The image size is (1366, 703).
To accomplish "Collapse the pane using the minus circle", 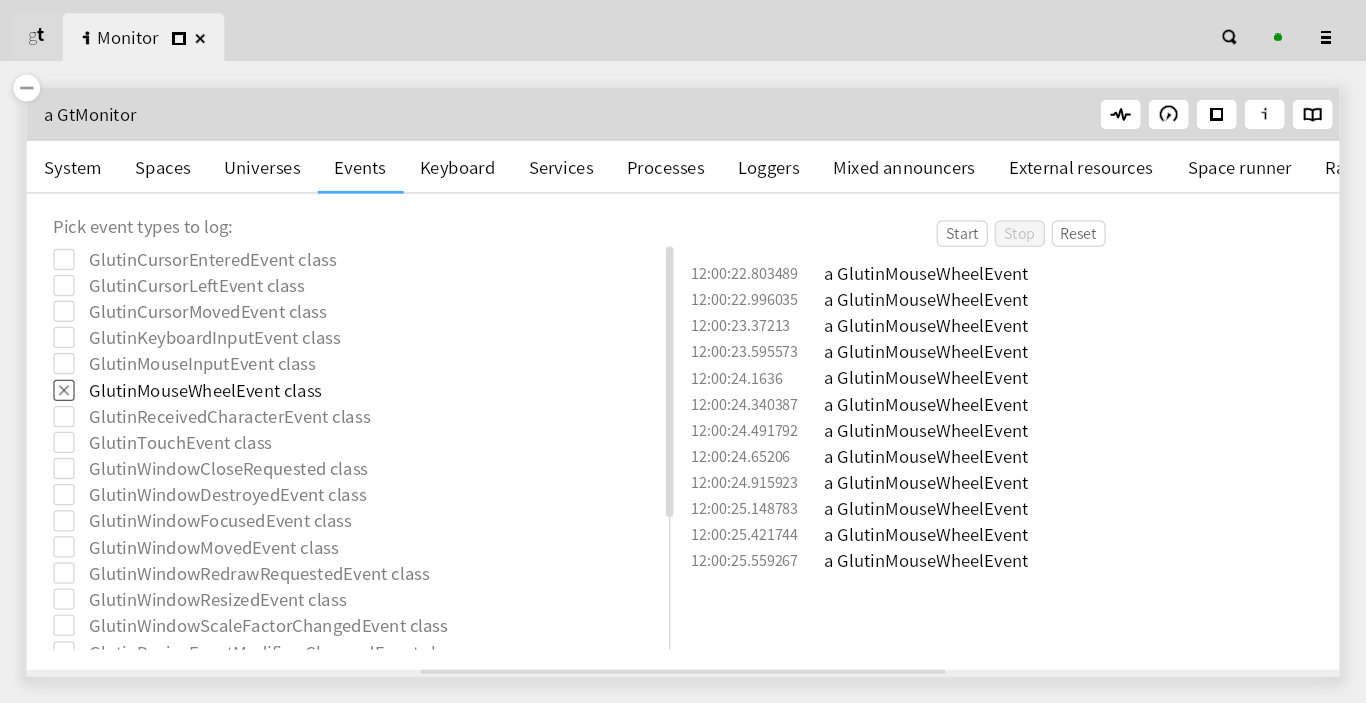I will 27,88.
